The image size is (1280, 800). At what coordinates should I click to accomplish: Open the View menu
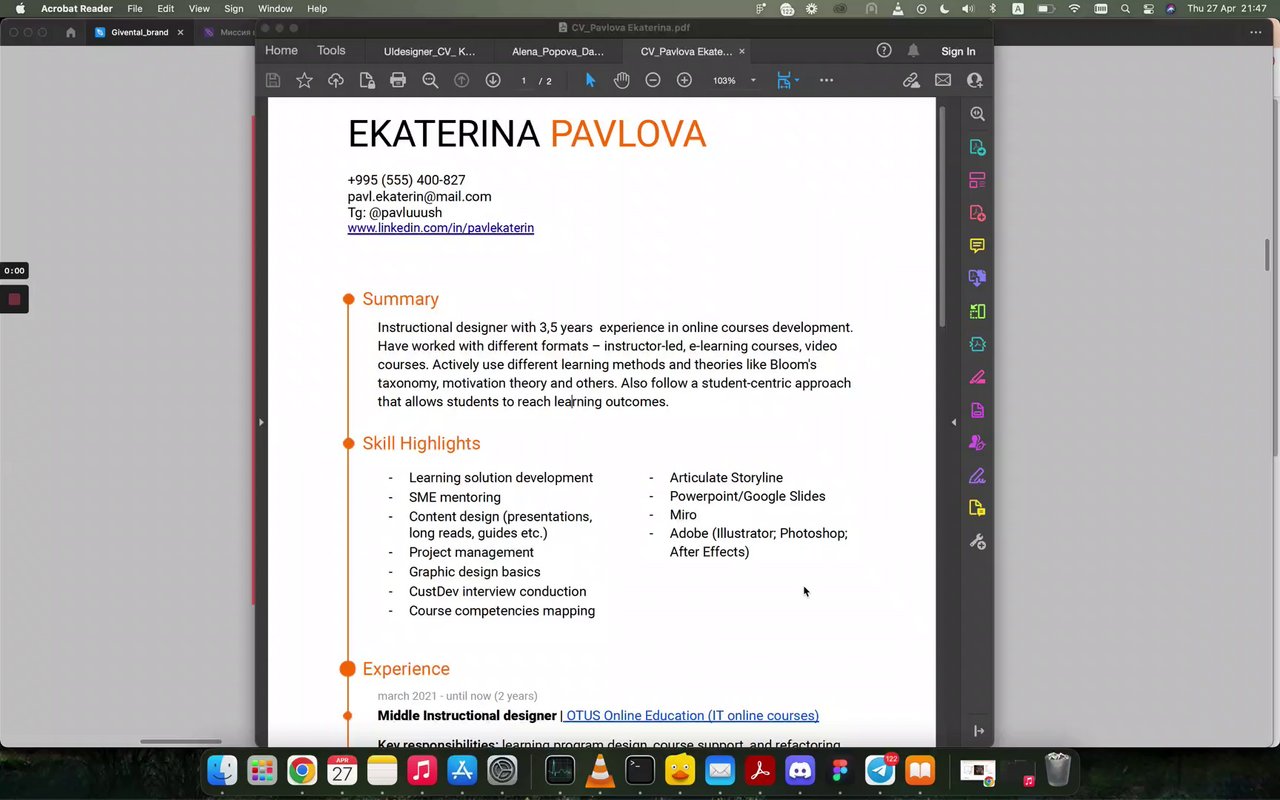click(x=199, y=8)
